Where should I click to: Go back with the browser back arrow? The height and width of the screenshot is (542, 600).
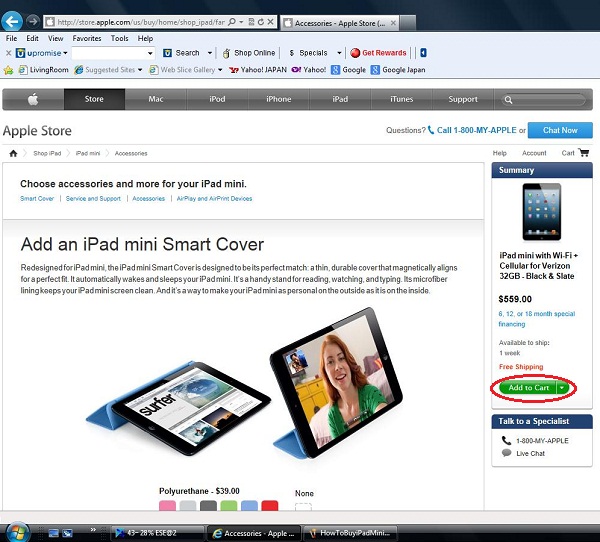[11, 21]
